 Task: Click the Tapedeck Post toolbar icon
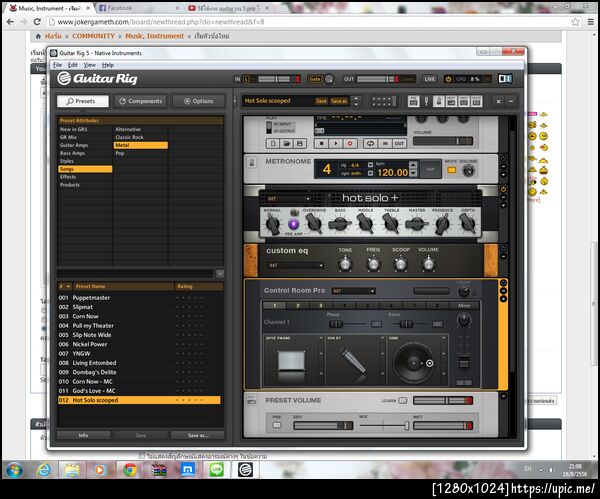[464, 101]
